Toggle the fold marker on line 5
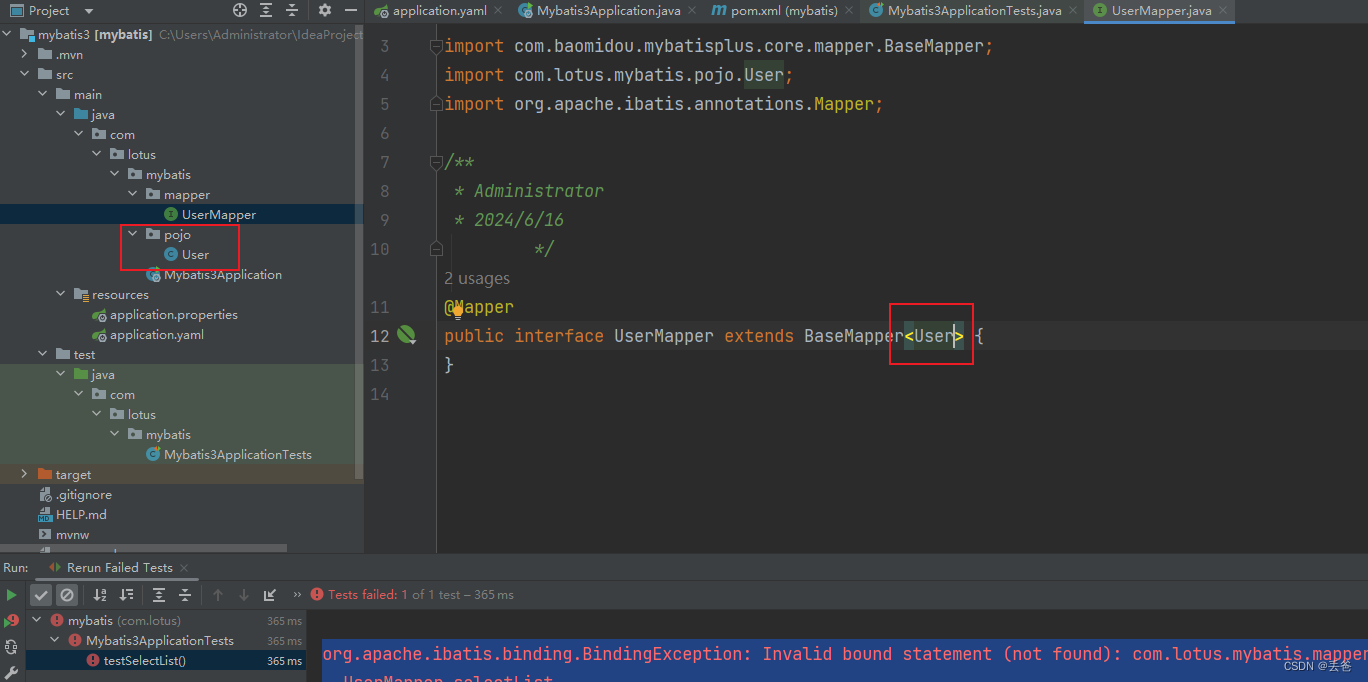1368x682 pixels. coord(435,104)
